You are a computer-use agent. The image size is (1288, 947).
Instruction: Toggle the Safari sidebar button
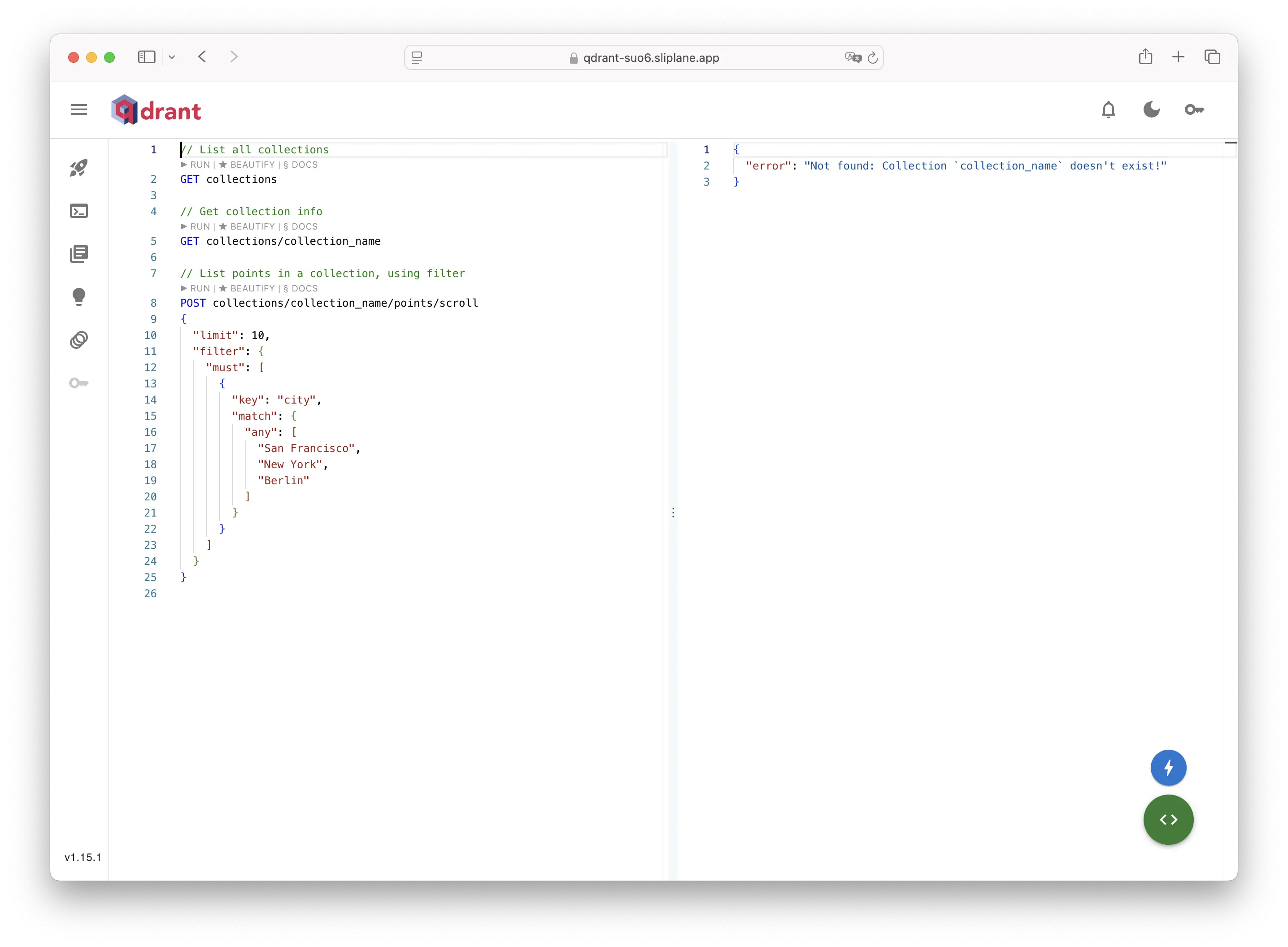coord(147,57)
